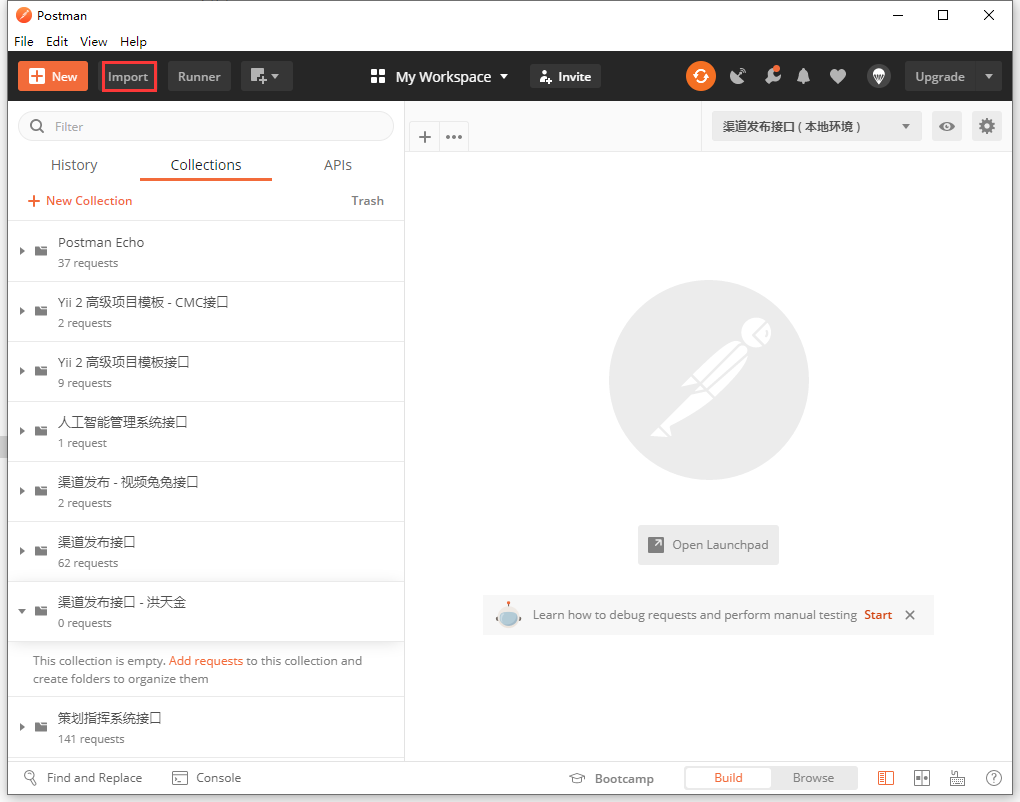The width and height of the screenshot is (1020, 802).
Task: Open My Workspace switcher dropdown
Action: pos(439,77)
